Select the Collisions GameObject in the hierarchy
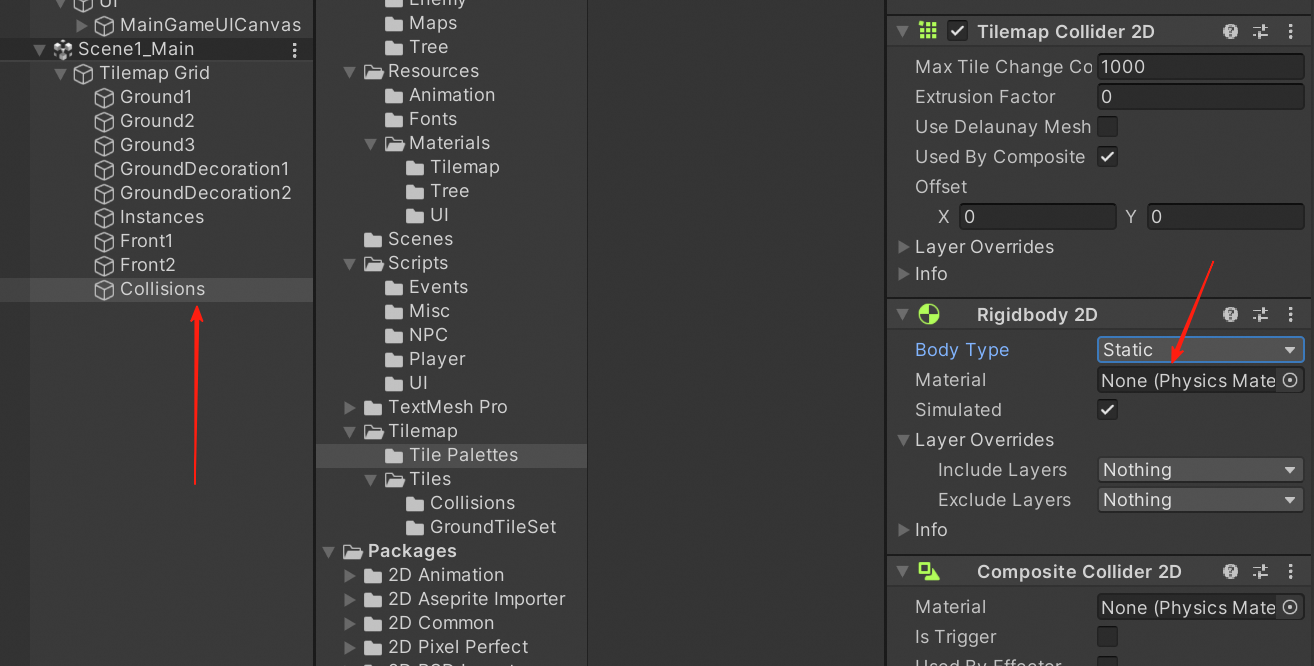This screenshot has width=1314, height=666. (164, 289)
